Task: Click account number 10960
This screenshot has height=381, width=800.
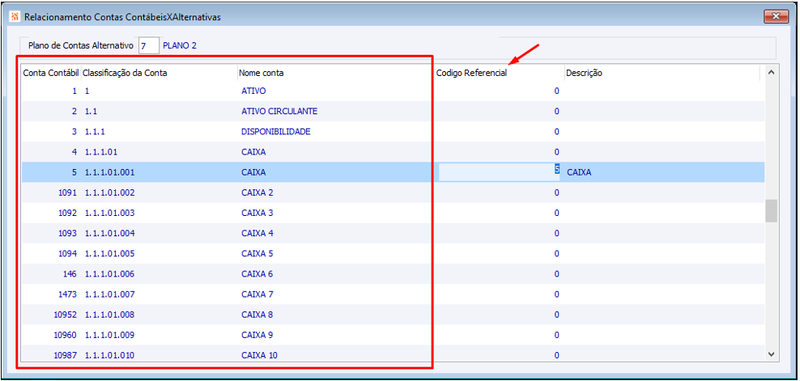Action: 65,335
